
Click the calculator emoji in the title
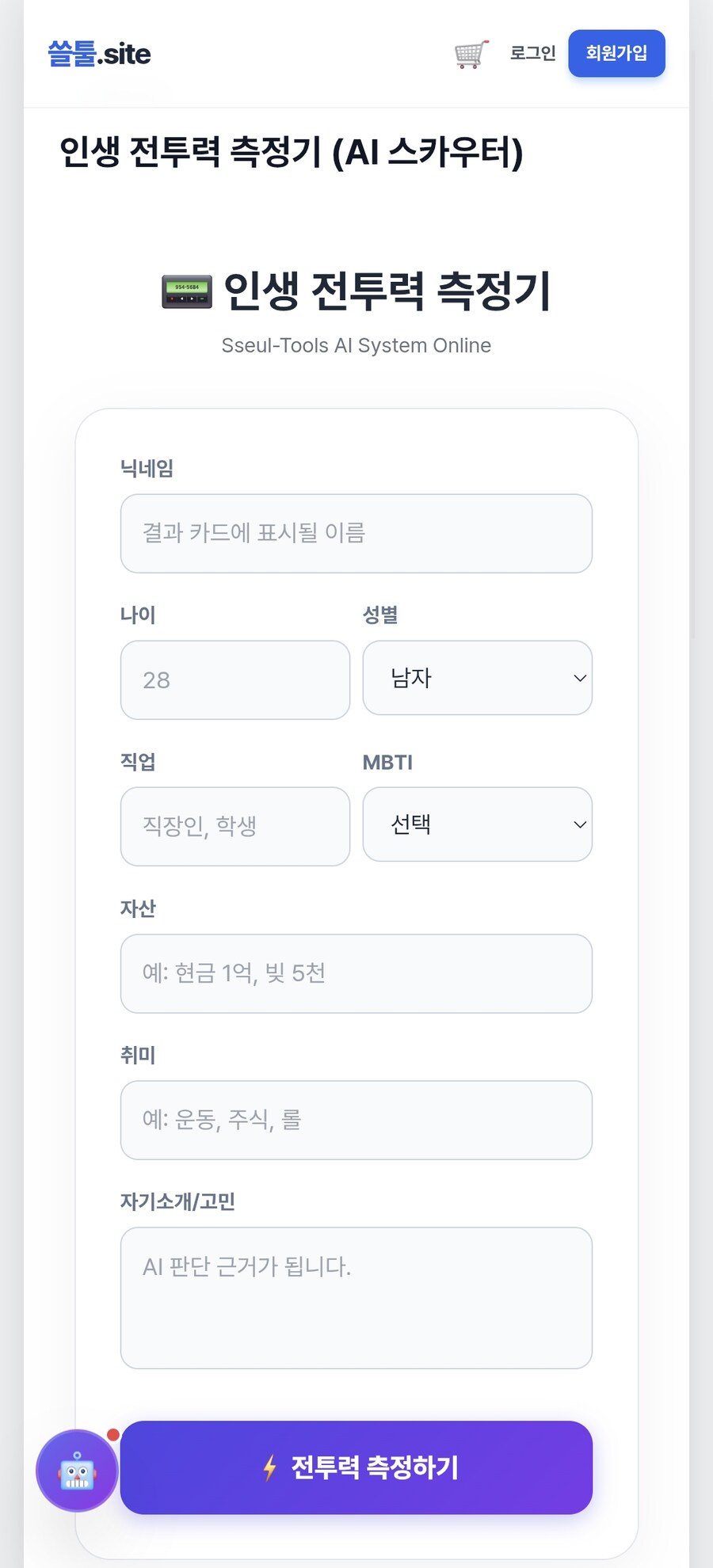click(184, 293)
